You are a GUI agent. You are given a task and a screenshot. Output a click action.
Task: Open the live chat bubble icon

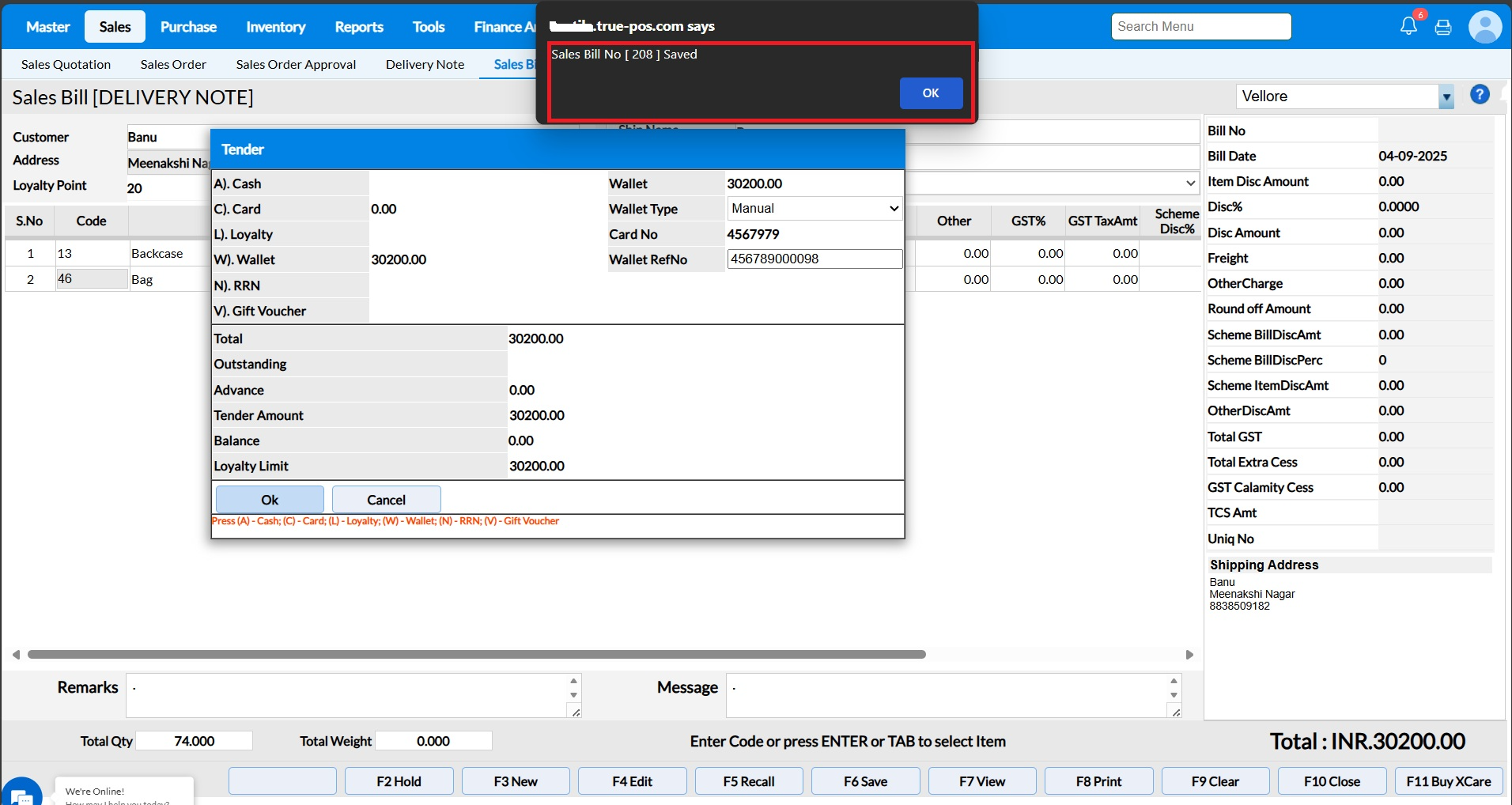[x=21, y=792]
